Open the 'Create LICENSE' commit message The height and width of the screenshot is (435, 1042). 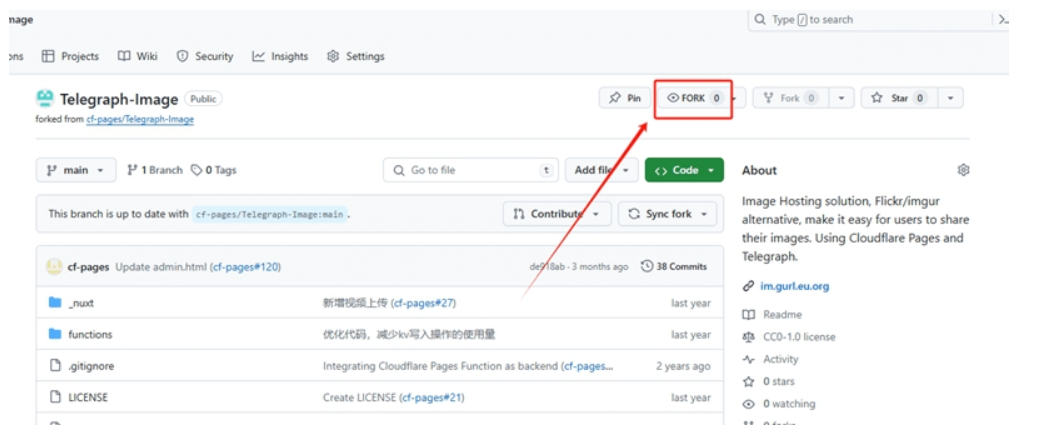click(359, 397)
